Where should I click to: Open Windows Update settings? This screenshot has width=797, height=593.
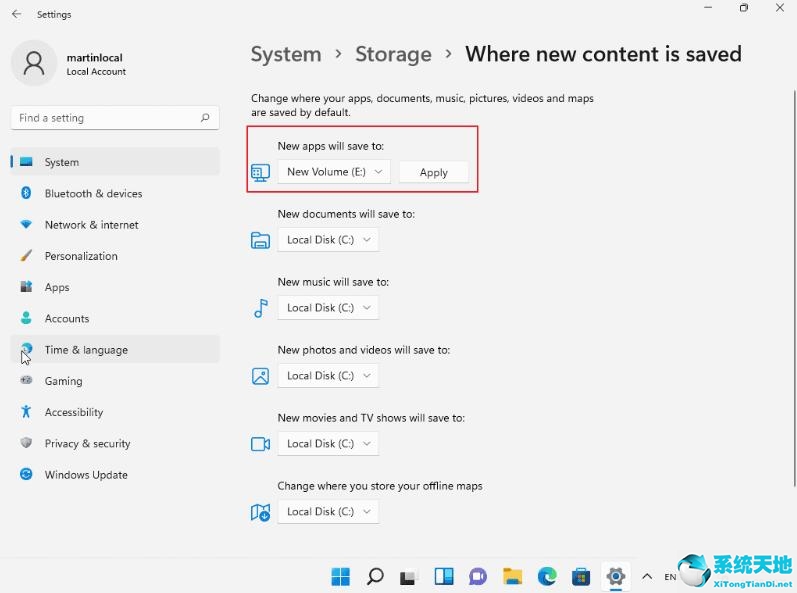[115, 475]
